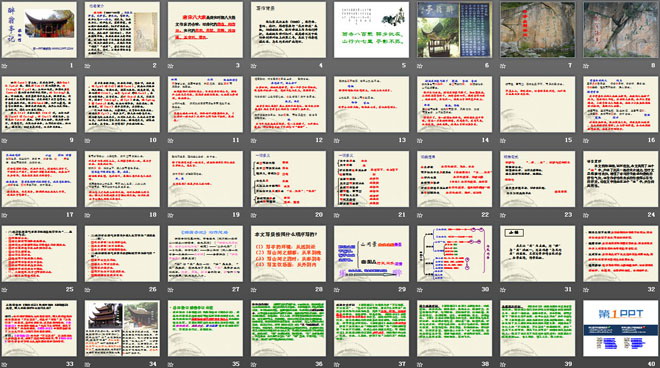660x368 pixels.
Task: Select slide 5 with green poem text
Action: pos(371,30)
